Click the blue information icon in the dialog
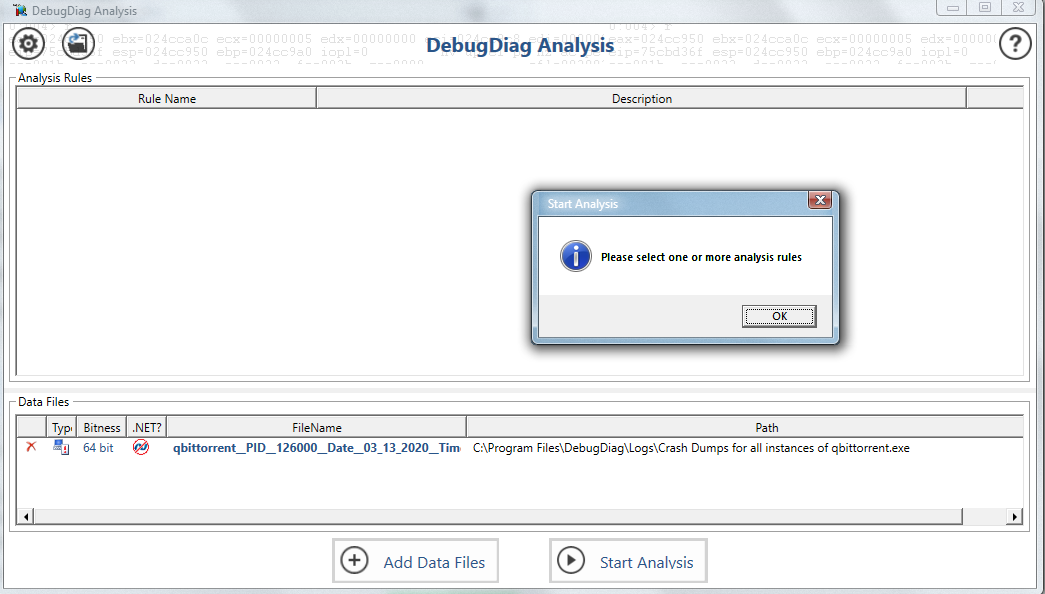The width and height of the screenshot is (1045, 594). click(x=576, y=256)
